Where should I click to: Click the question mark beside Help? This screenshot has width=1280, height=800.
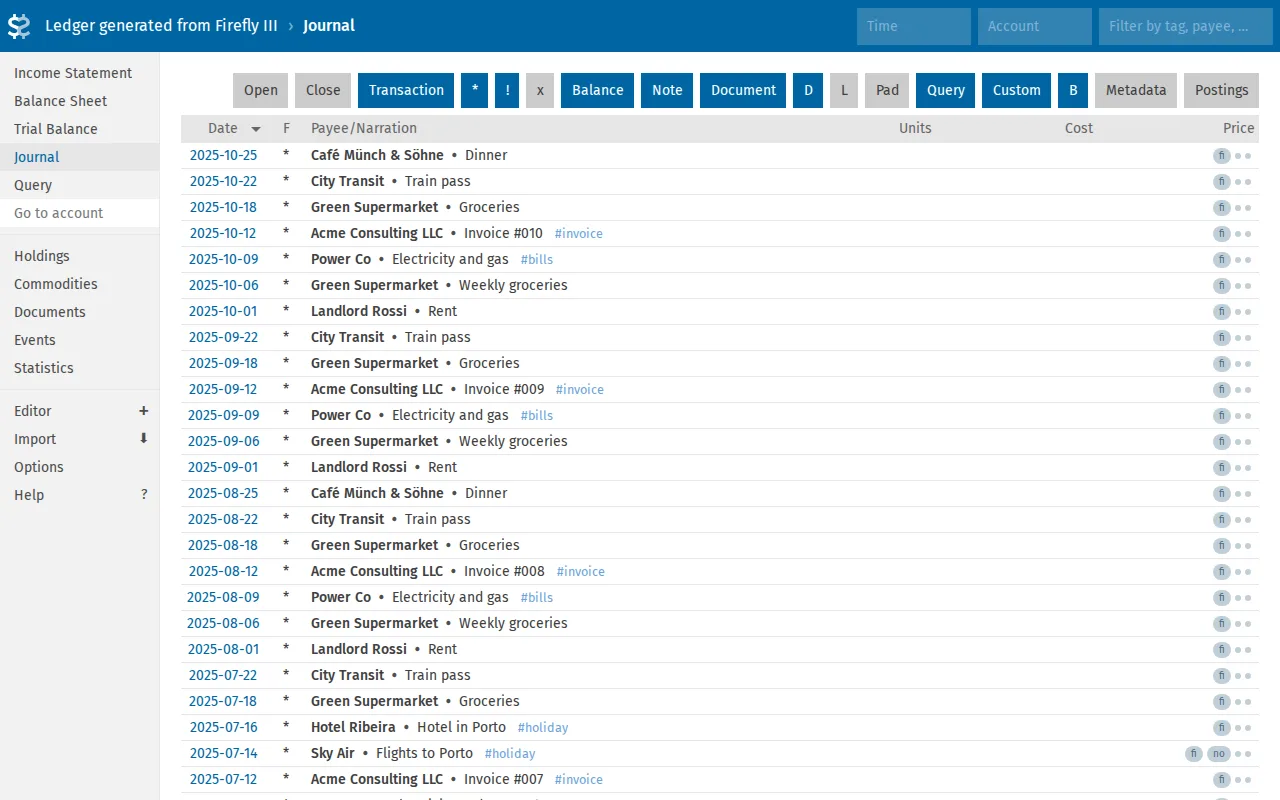(144, 495)
